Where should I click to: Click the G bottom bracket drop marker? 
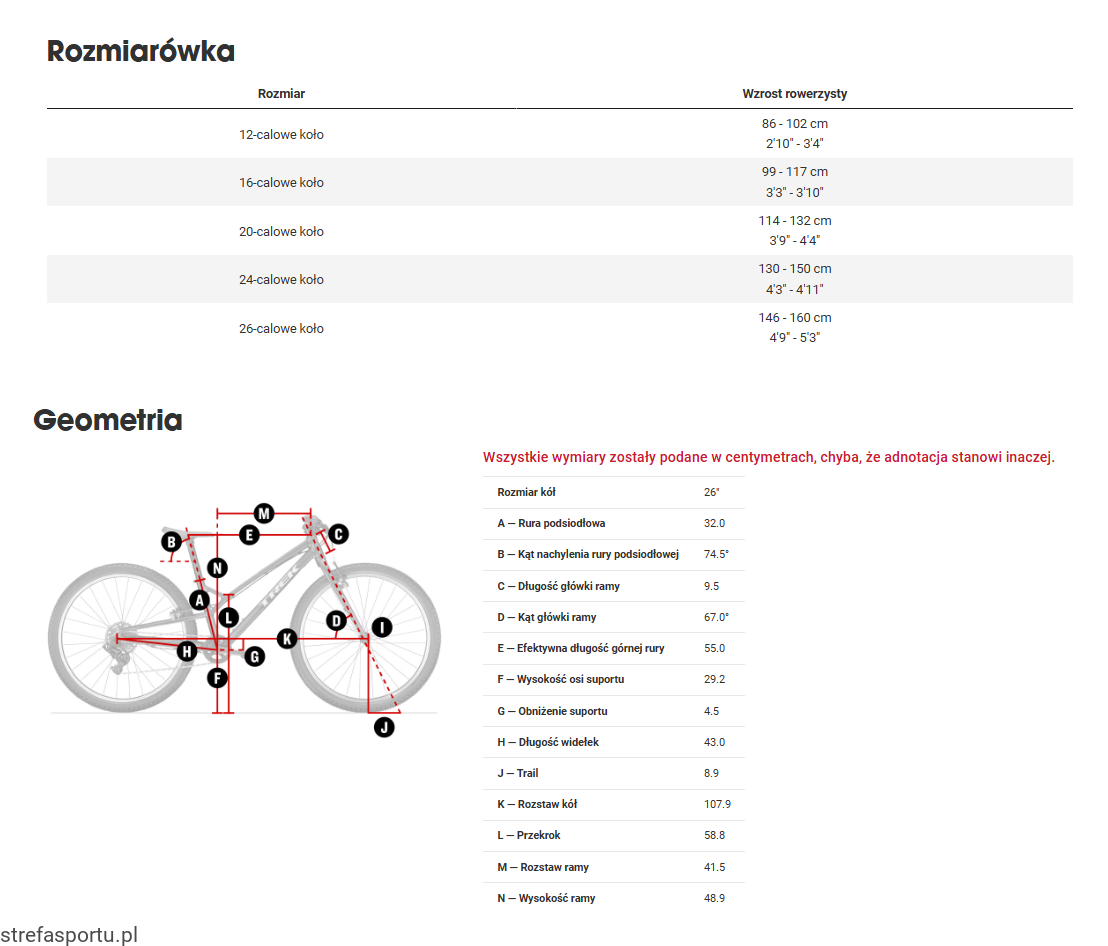[x=254, y=656]
